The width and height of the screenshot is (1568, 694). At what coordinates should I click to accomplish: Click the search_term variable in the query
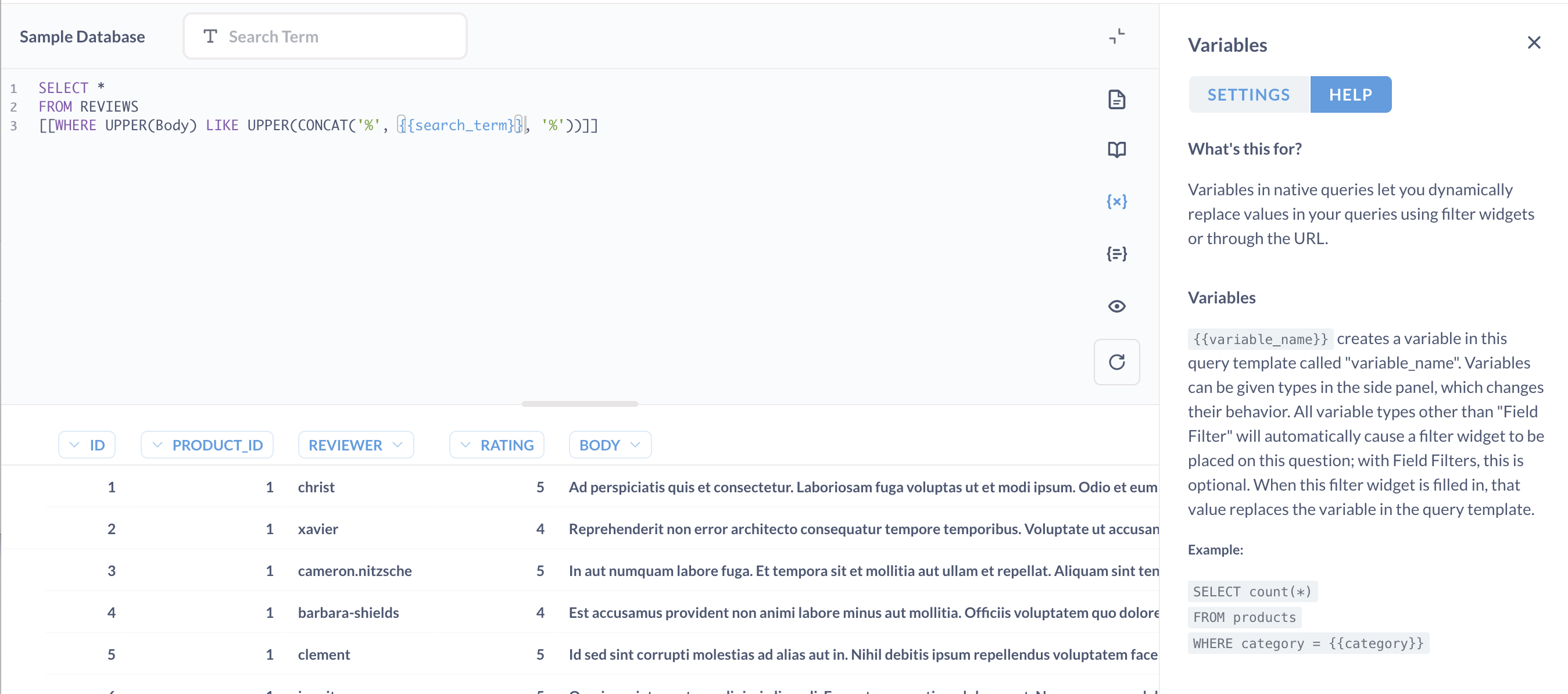click(460, 126)
